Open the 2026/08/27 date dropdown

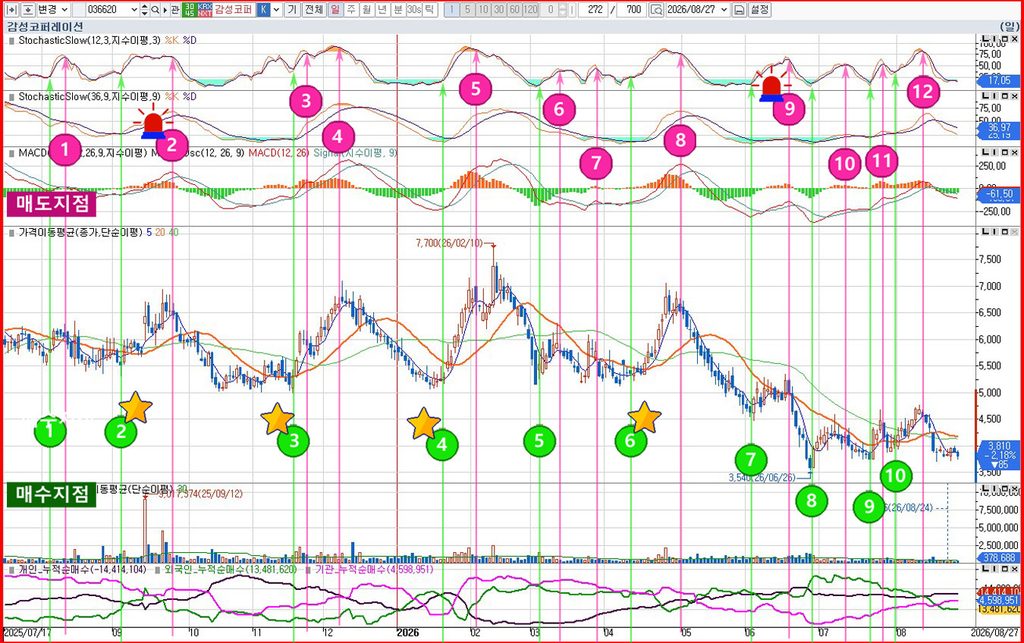tap(724, 10)
